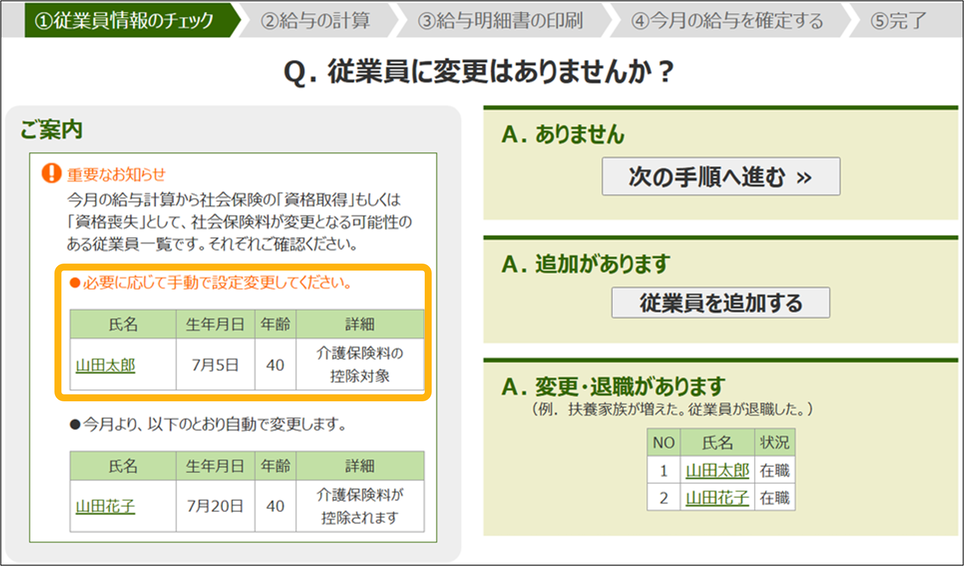This screenshot has width=964, height=566.
Task: Open 山田太郎 link in the manual settings table
Action: click(x=105, y=365)
